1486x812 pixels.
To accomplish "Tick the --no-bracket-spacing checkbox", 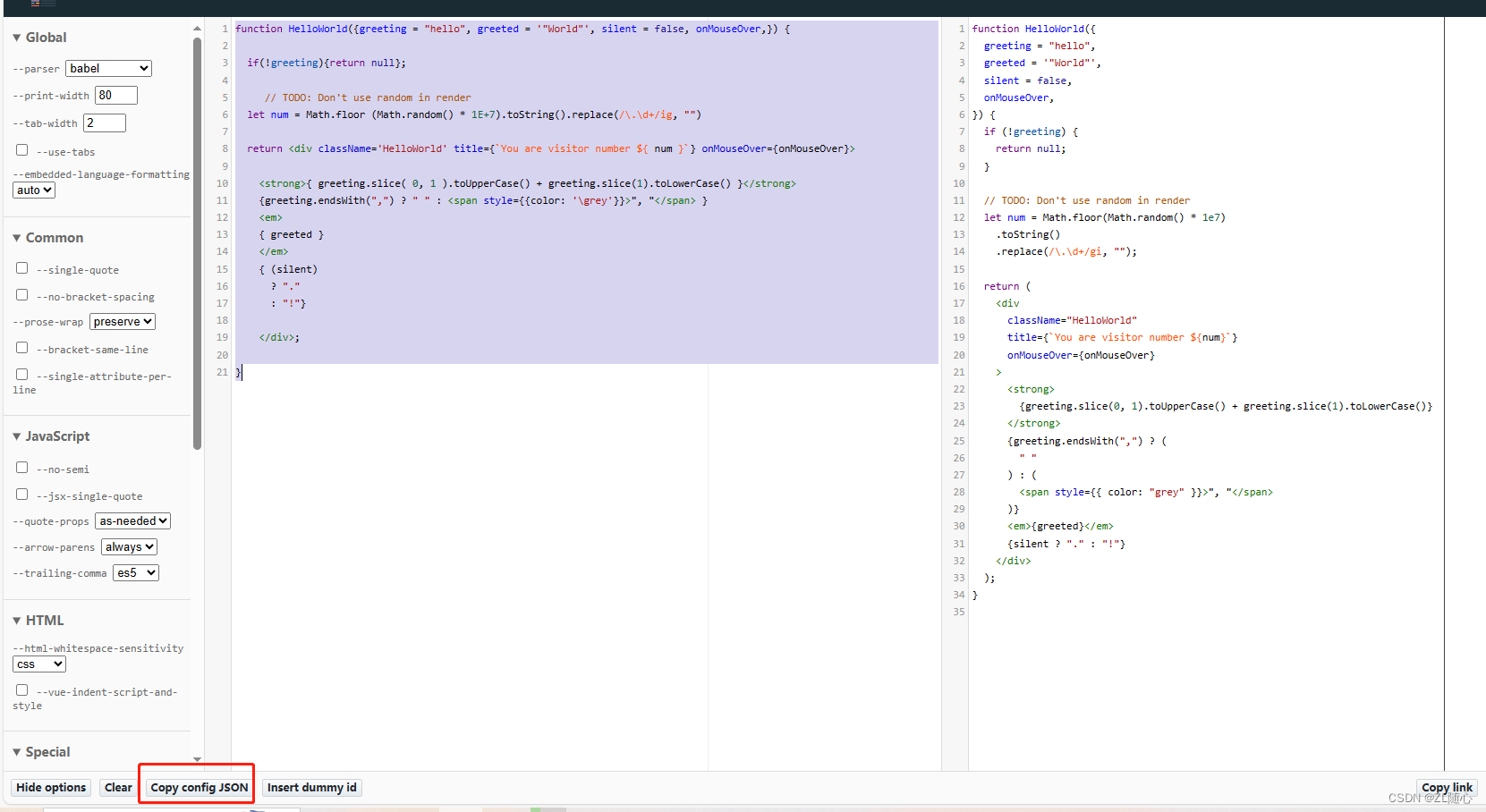I will 22,295.
